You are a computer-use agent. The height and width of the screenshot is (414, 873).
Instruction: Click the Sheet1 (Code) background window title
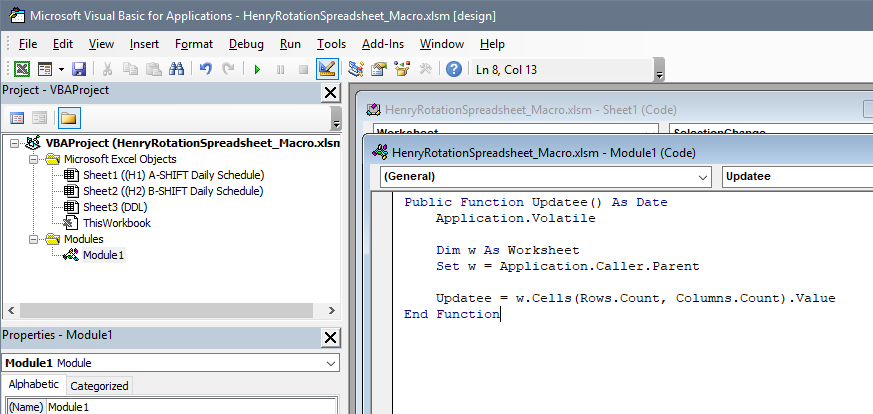pyautogui.click(x=531, y=110)
